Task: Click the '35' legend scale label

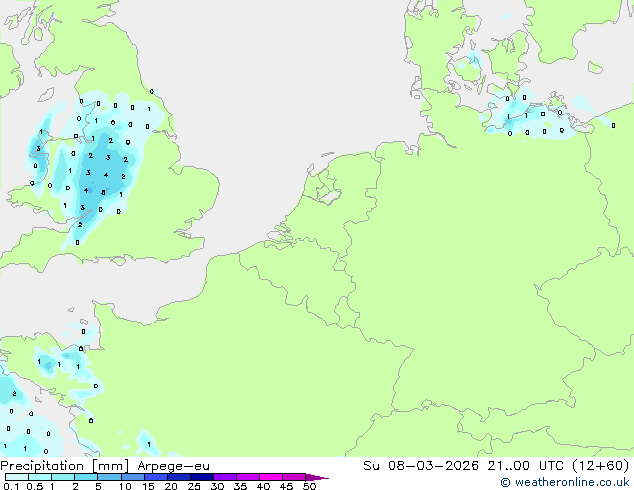Action: tap(240, 486)
